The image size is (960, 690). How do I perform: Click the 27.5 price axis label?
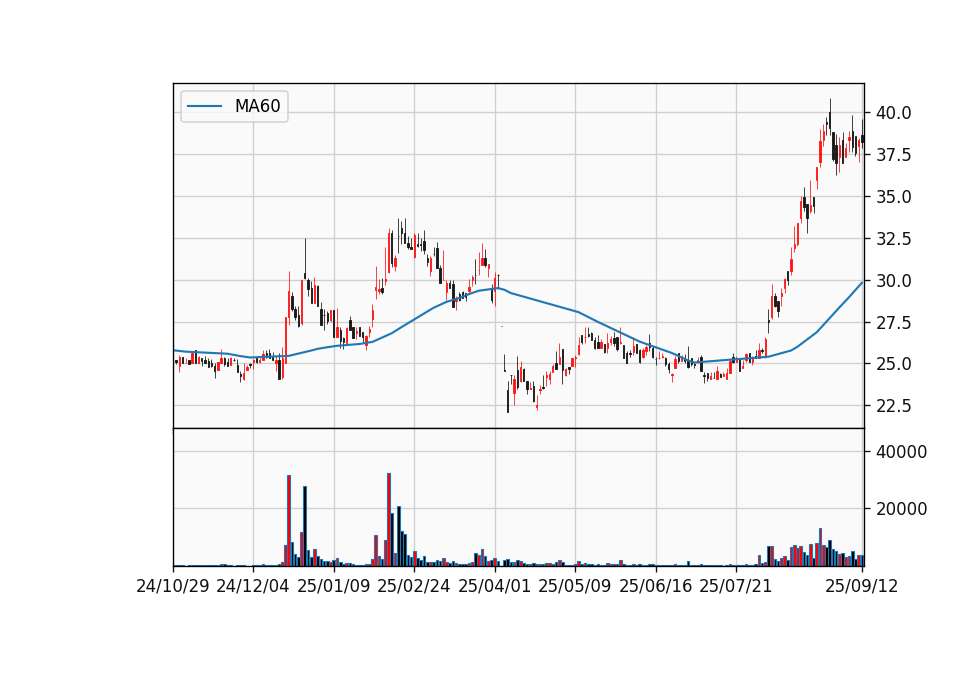(893, 323)
